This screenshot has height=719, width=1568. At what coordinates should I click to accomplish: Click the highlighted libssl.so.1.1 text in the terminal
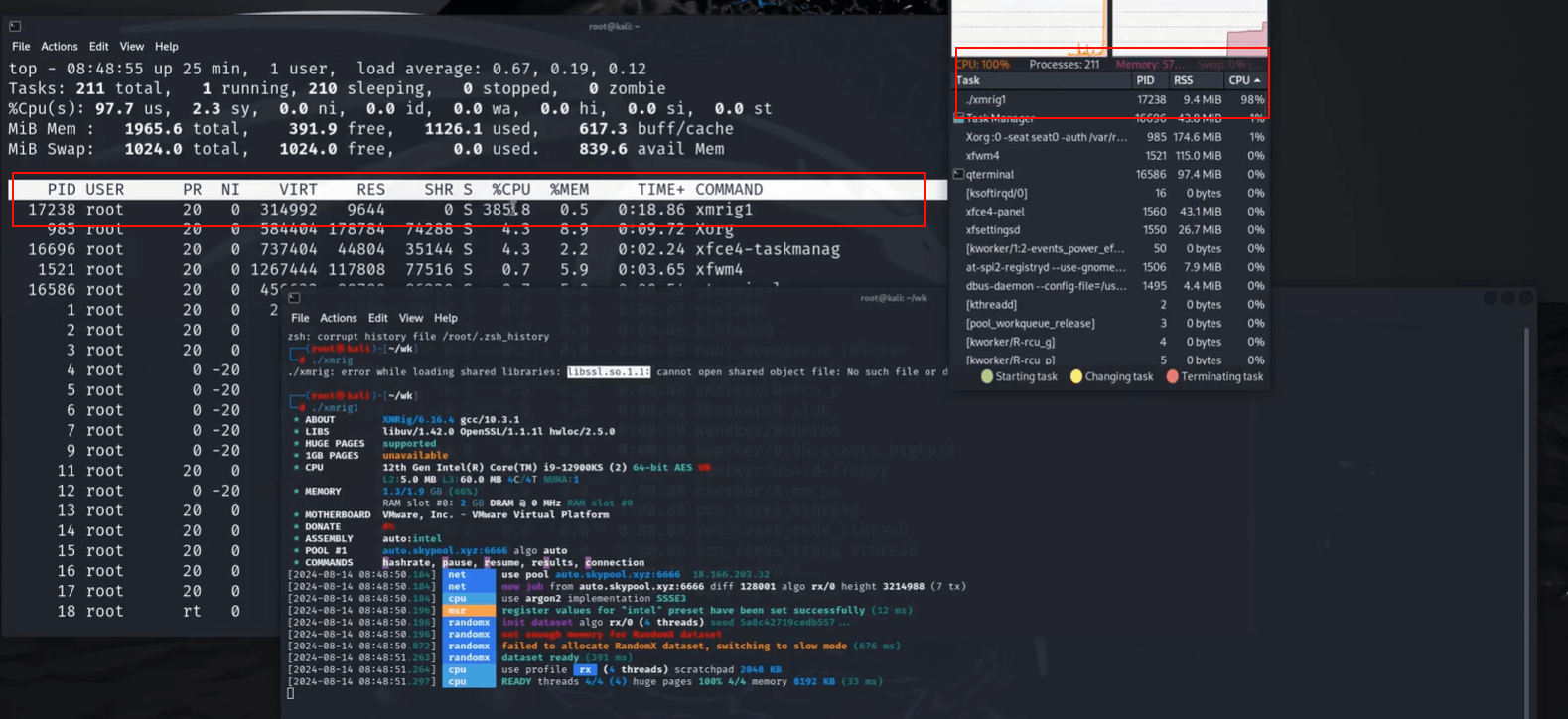(609, 372)
